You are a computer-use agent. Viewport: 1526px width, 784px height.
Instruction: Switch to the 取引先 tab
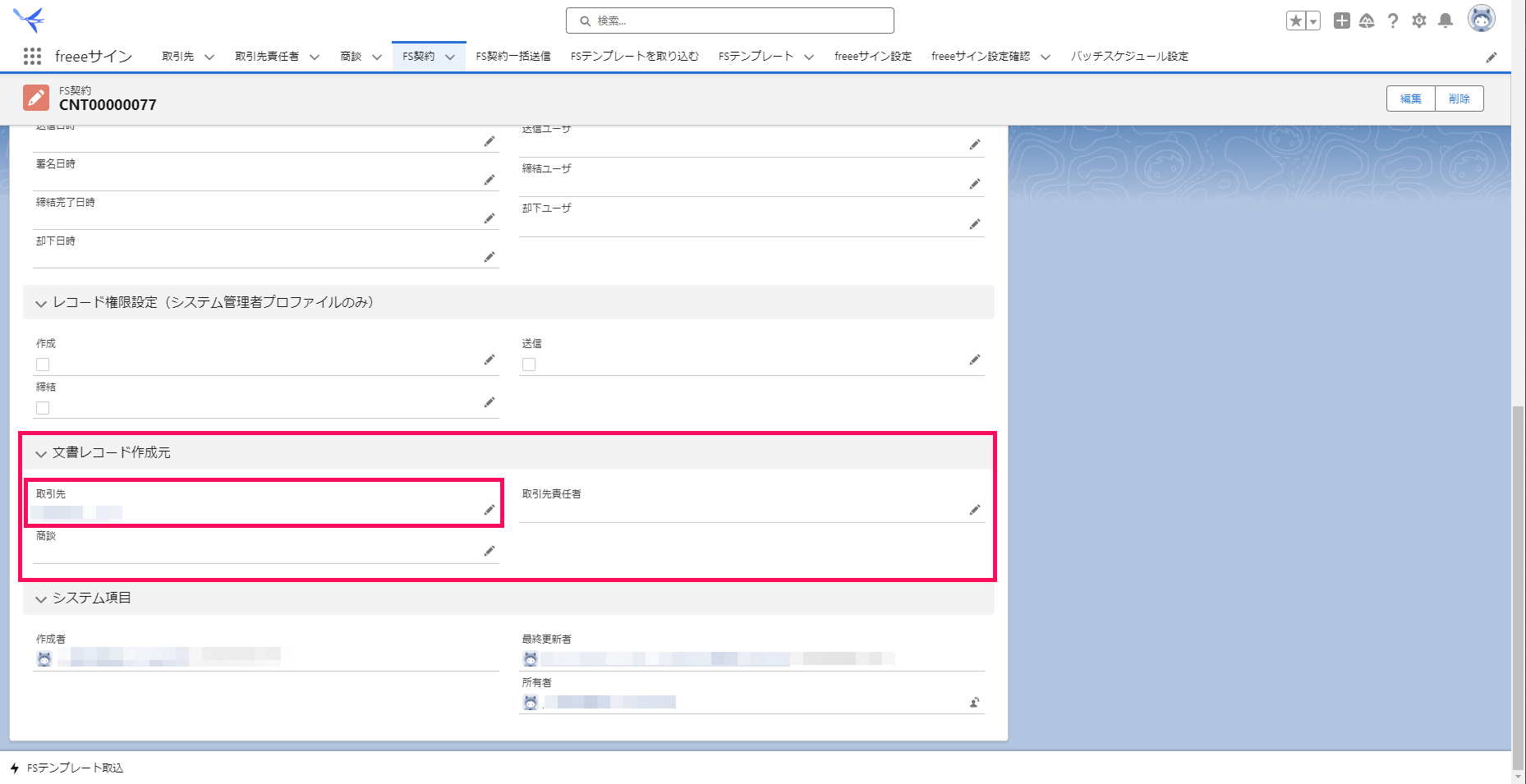(x=178, y=56)
